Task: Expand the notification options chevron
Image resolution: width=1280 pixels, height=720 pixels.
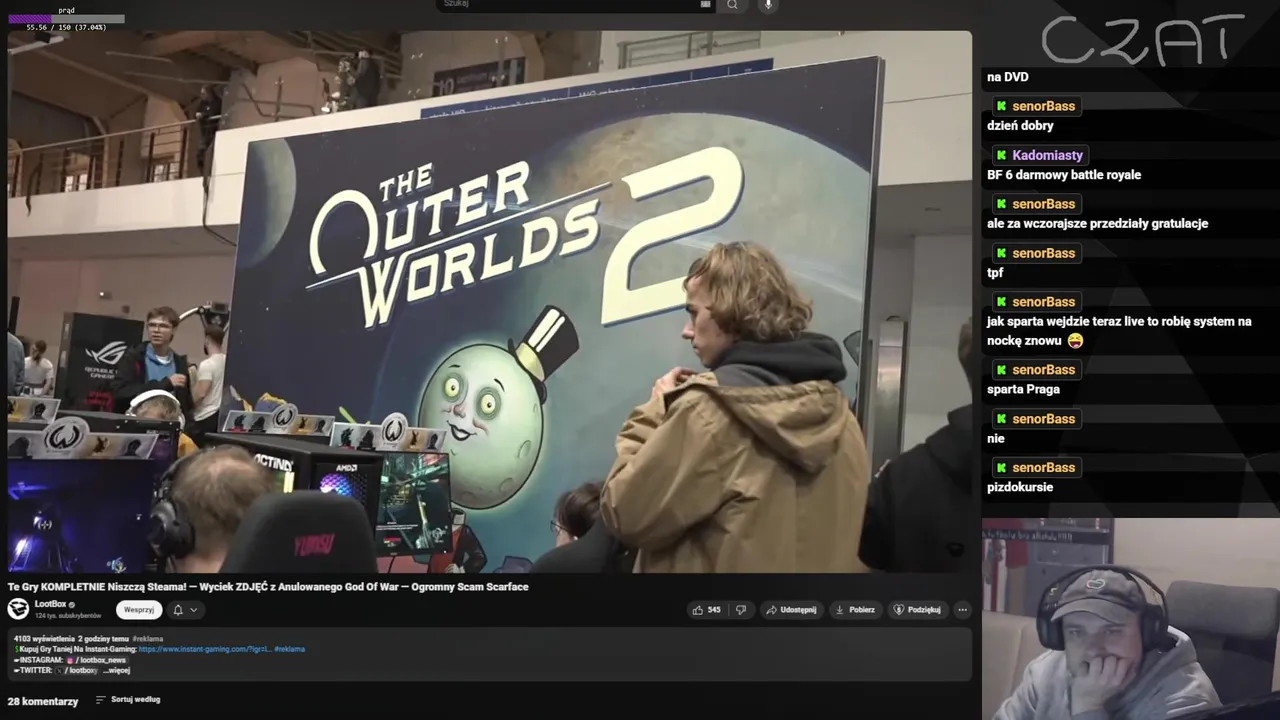Action: click(x=194, y=609)
